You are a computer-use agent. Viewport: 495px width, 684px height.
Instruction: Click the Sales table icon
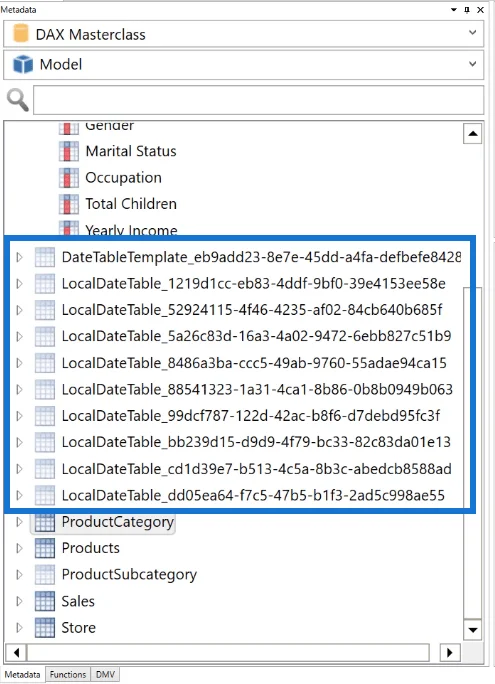[x=45, y=601]
